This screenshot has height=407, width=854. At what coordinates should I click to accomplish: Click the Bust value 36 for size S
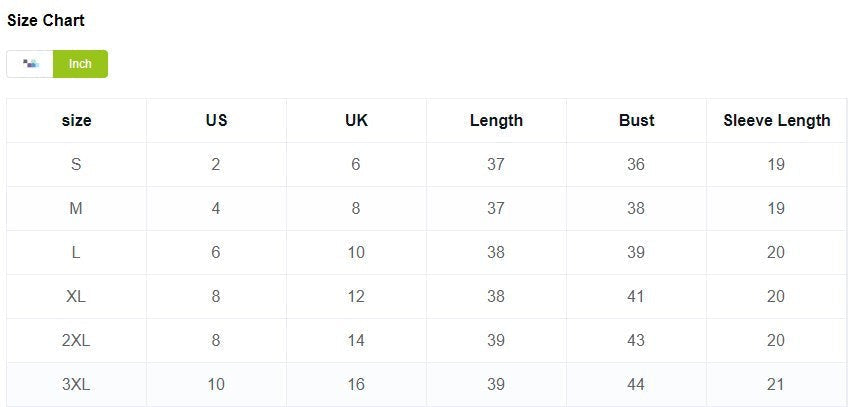[636, 164]
